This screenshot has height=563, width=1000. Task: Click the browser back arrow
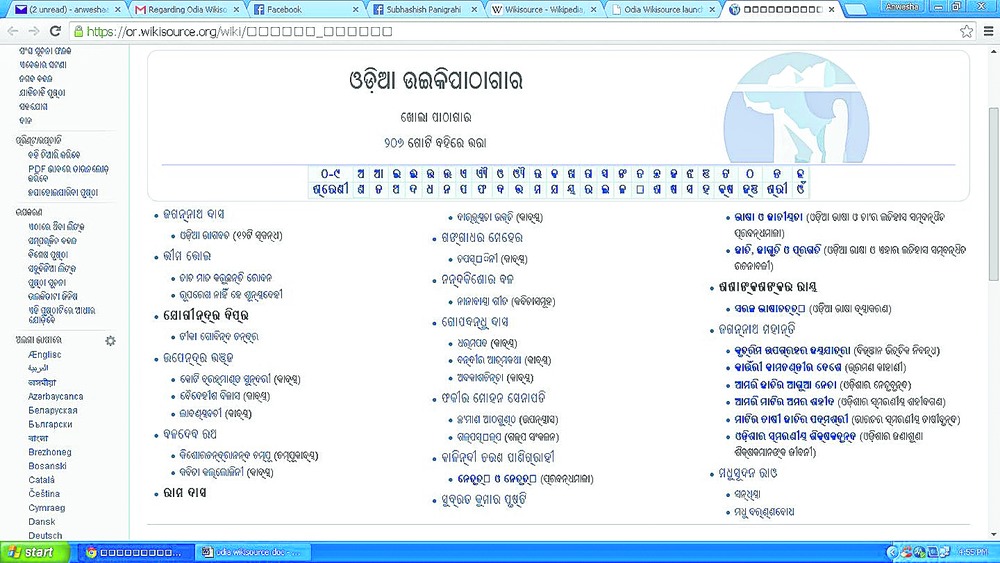pyautogui.click(x=12, y=31)
